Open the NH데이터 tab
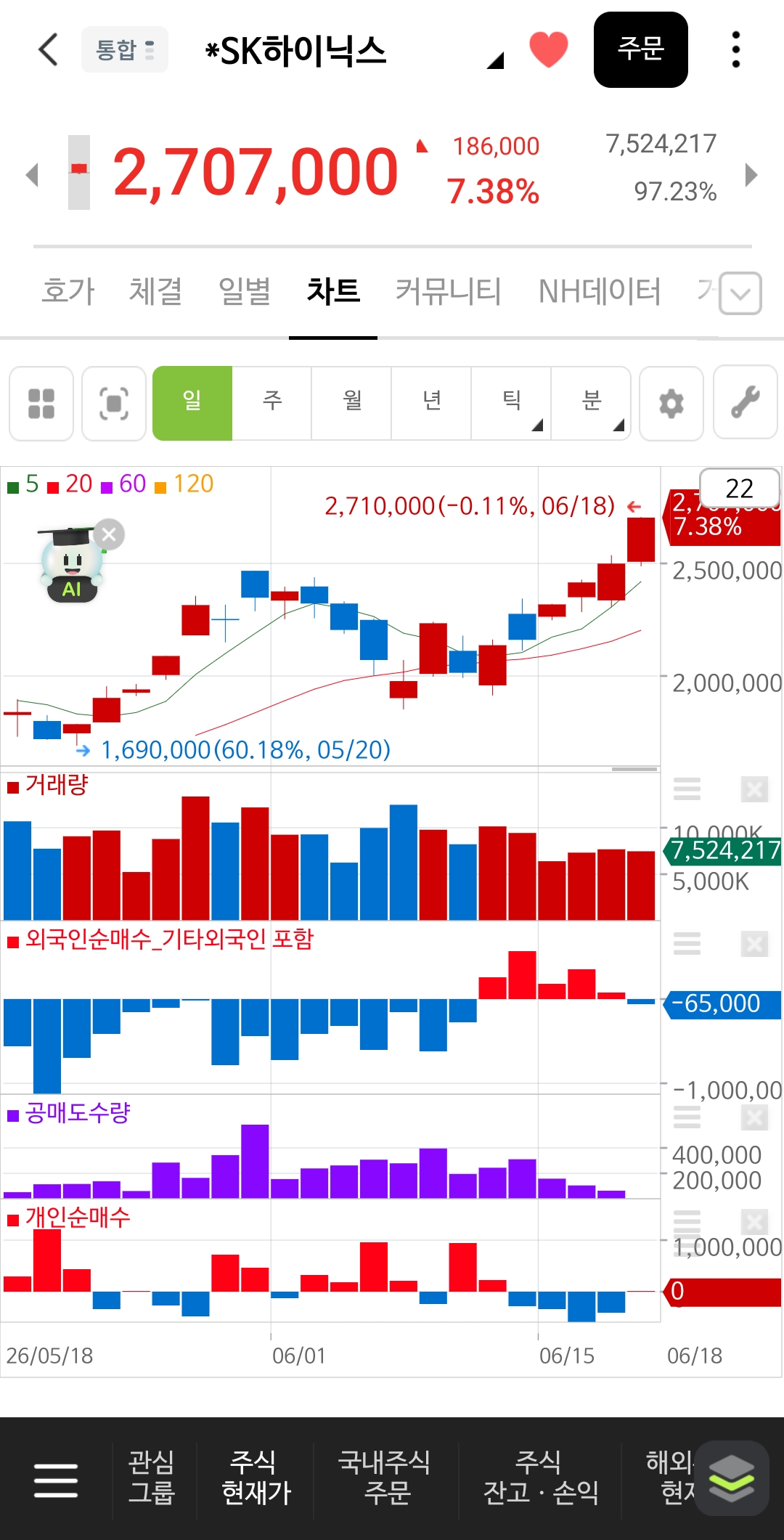Viewport: 784px width, 1540px height. pos(600,291)
